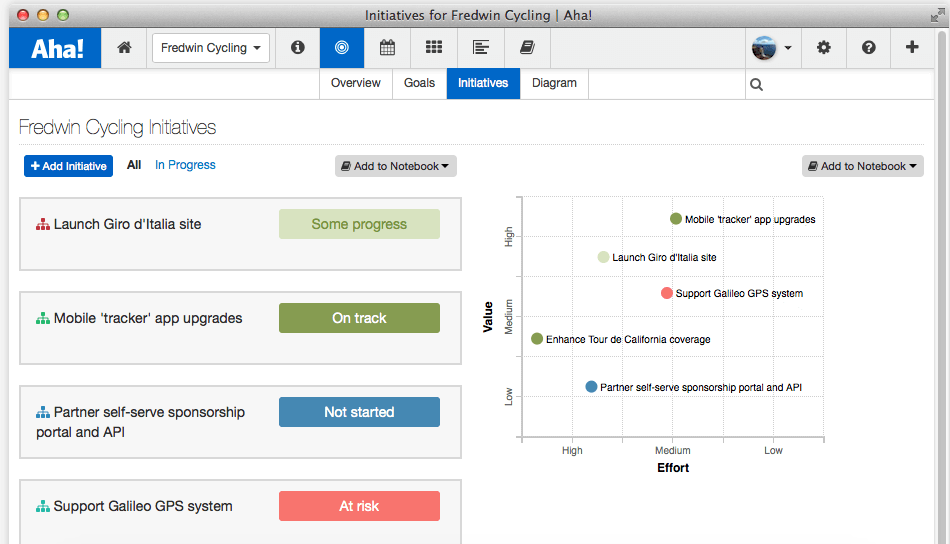The image size is (950, 544).
Task: Click the hierarchy icon beside Partner self-serve sponsorship
Action: click(x=43, y=413)
